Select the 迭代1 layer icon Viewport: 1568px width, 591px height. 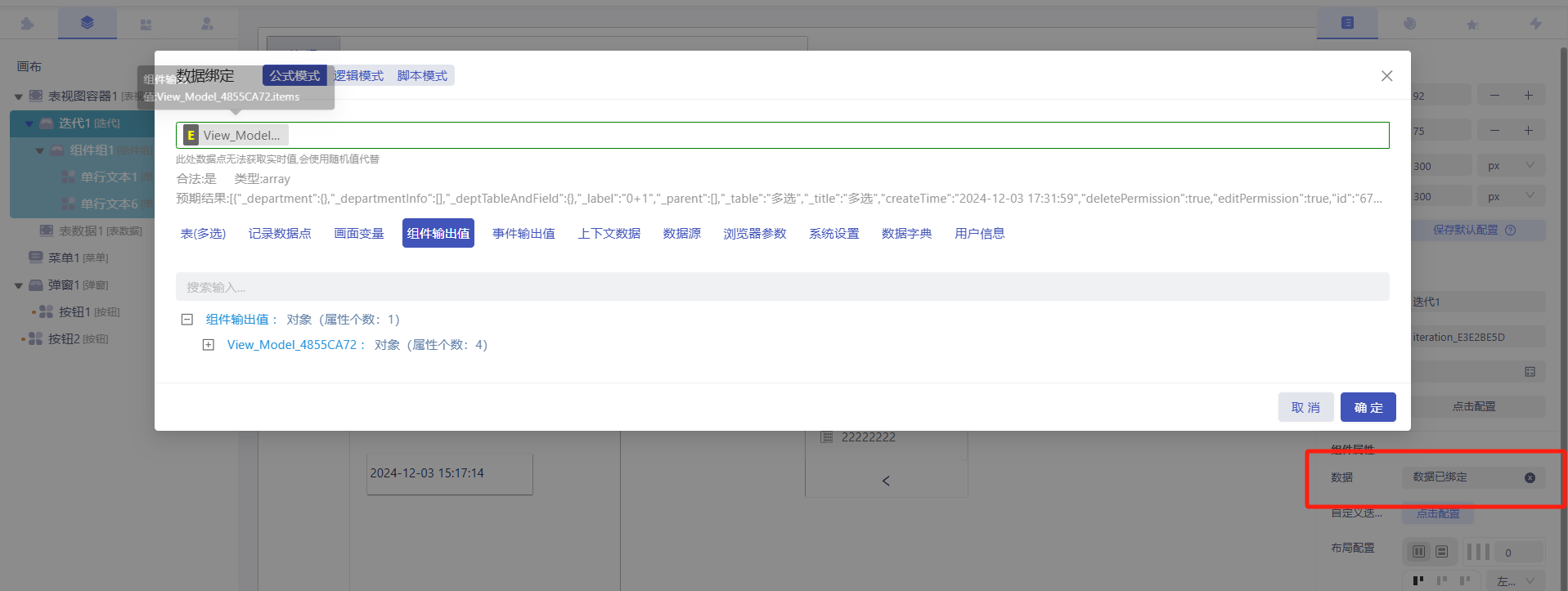[x=47, y=123]
